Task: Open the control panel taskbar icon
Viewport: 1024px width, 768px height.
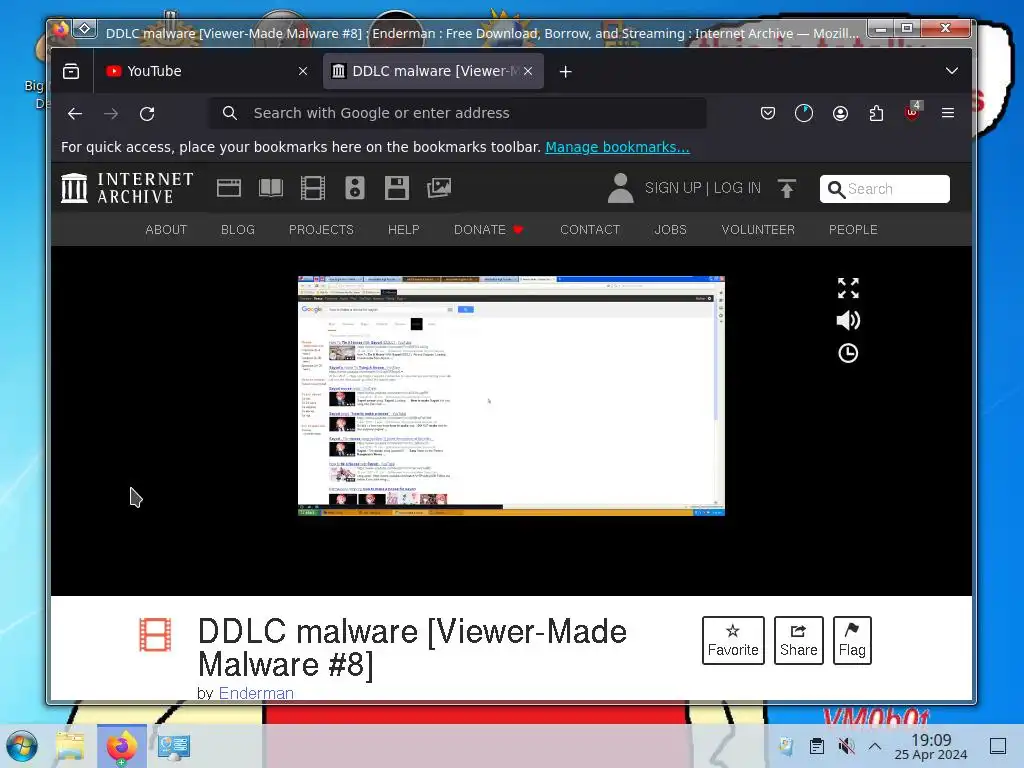Action: click(x=174, y=746)
